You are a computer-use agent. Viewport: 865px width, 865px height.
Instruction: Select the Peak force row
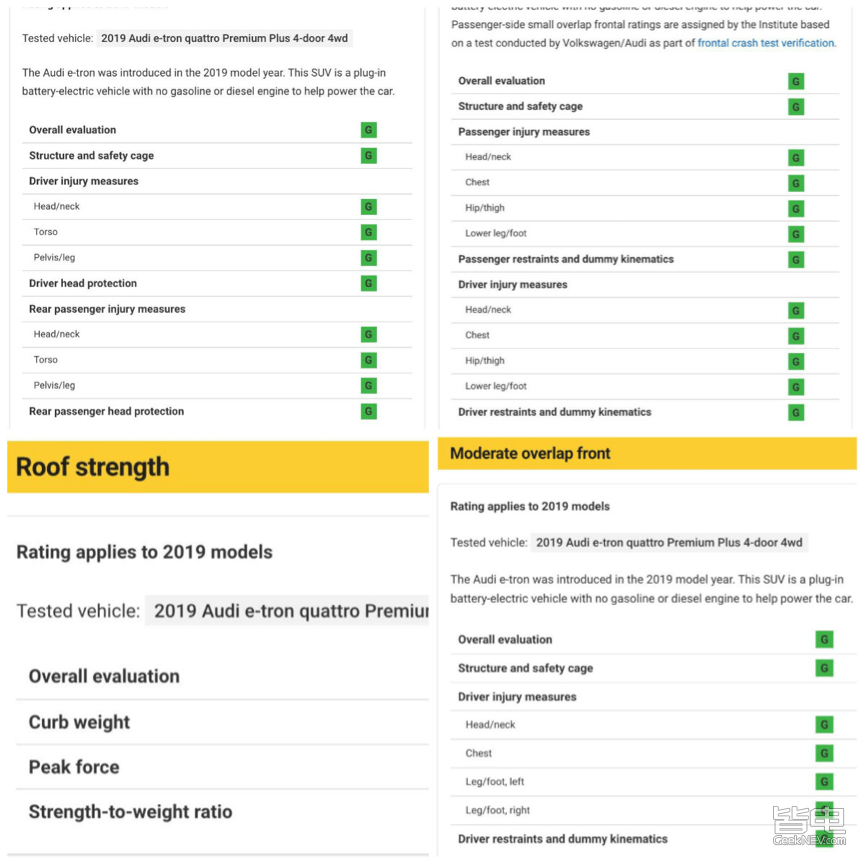pyautogui.click(x=222, y=767)
